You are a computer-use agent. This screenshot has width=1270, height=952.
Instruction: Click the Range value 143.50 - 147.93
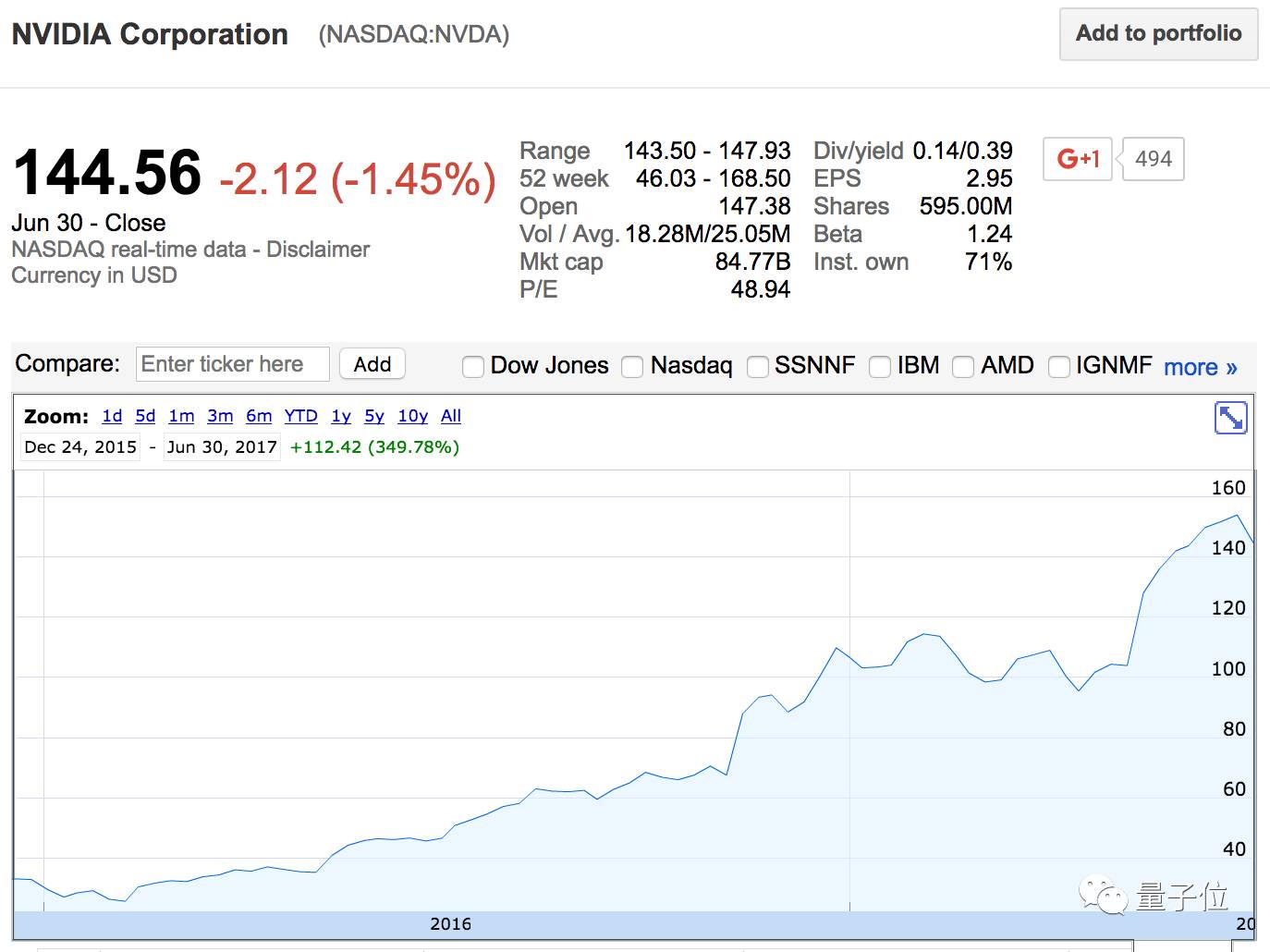point(707,151)
